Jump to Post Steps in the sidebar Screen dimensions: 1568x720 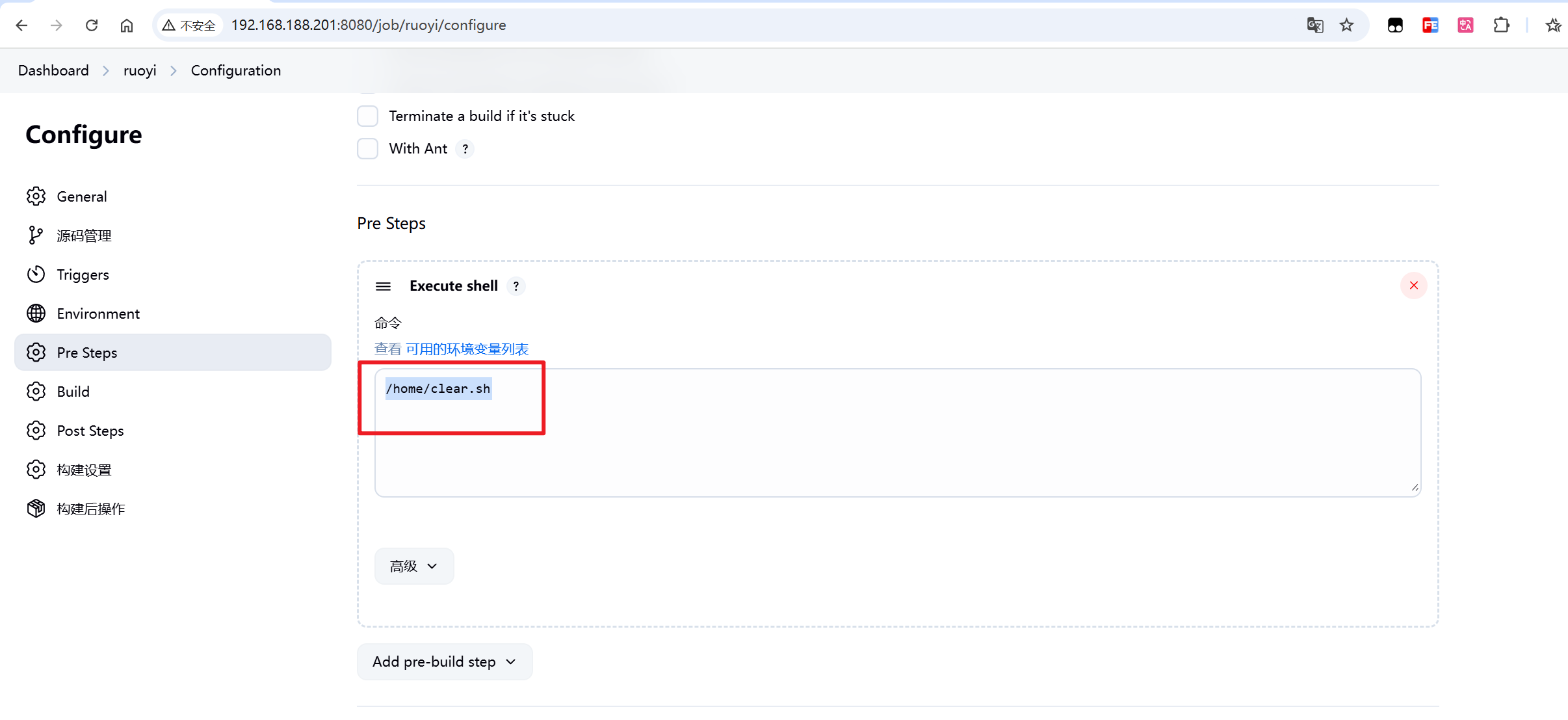(90, 431)
